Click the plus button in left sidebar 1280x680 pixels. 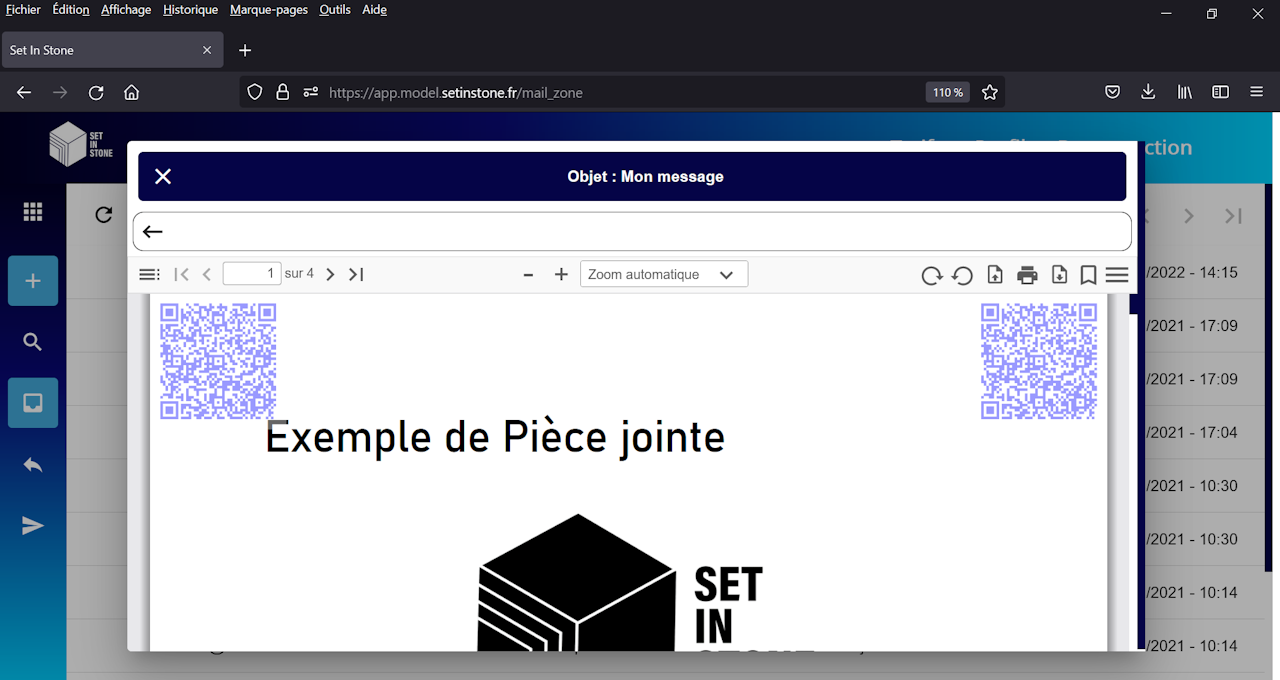click(x=33, y=281)
